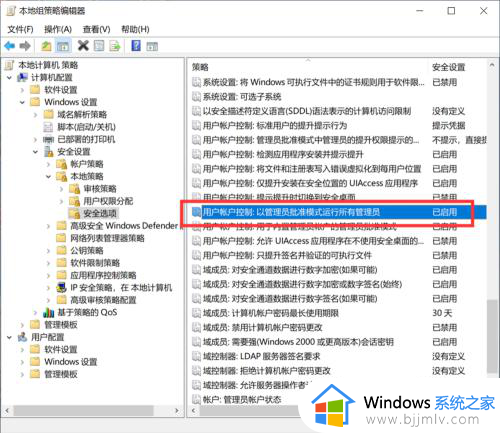Toggle the Show/Hide console tree icon
This screenshot has width=500, height=433.
point(63,46)
